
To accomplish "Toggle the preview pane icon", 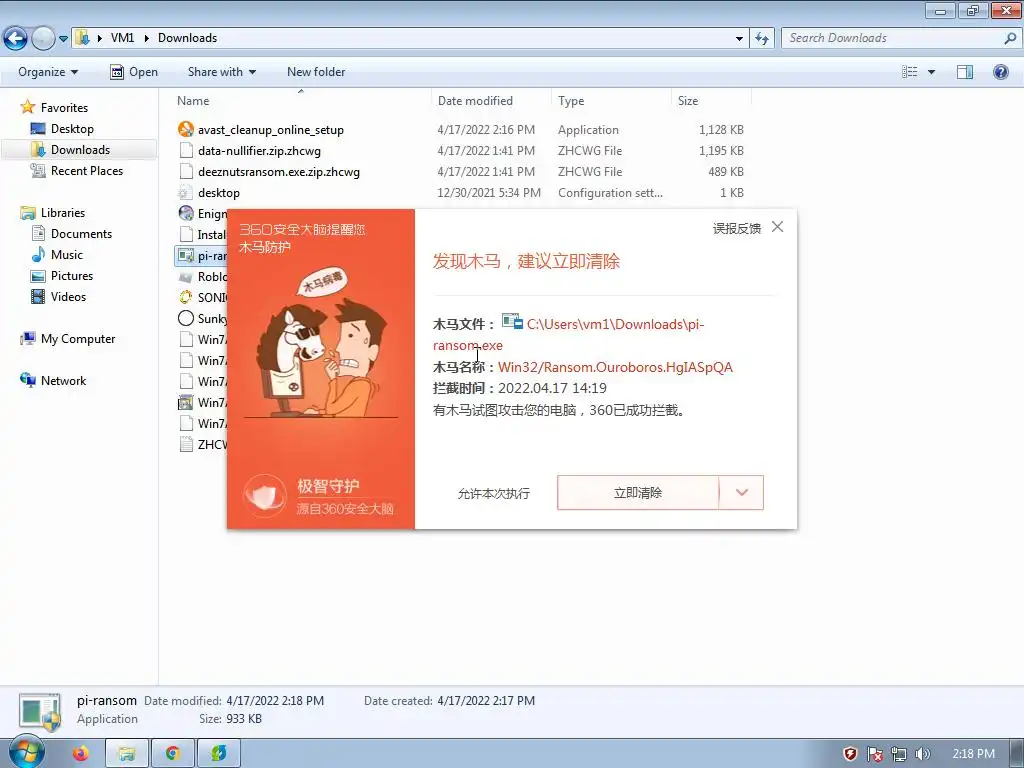I will click(x=965, y=72).
